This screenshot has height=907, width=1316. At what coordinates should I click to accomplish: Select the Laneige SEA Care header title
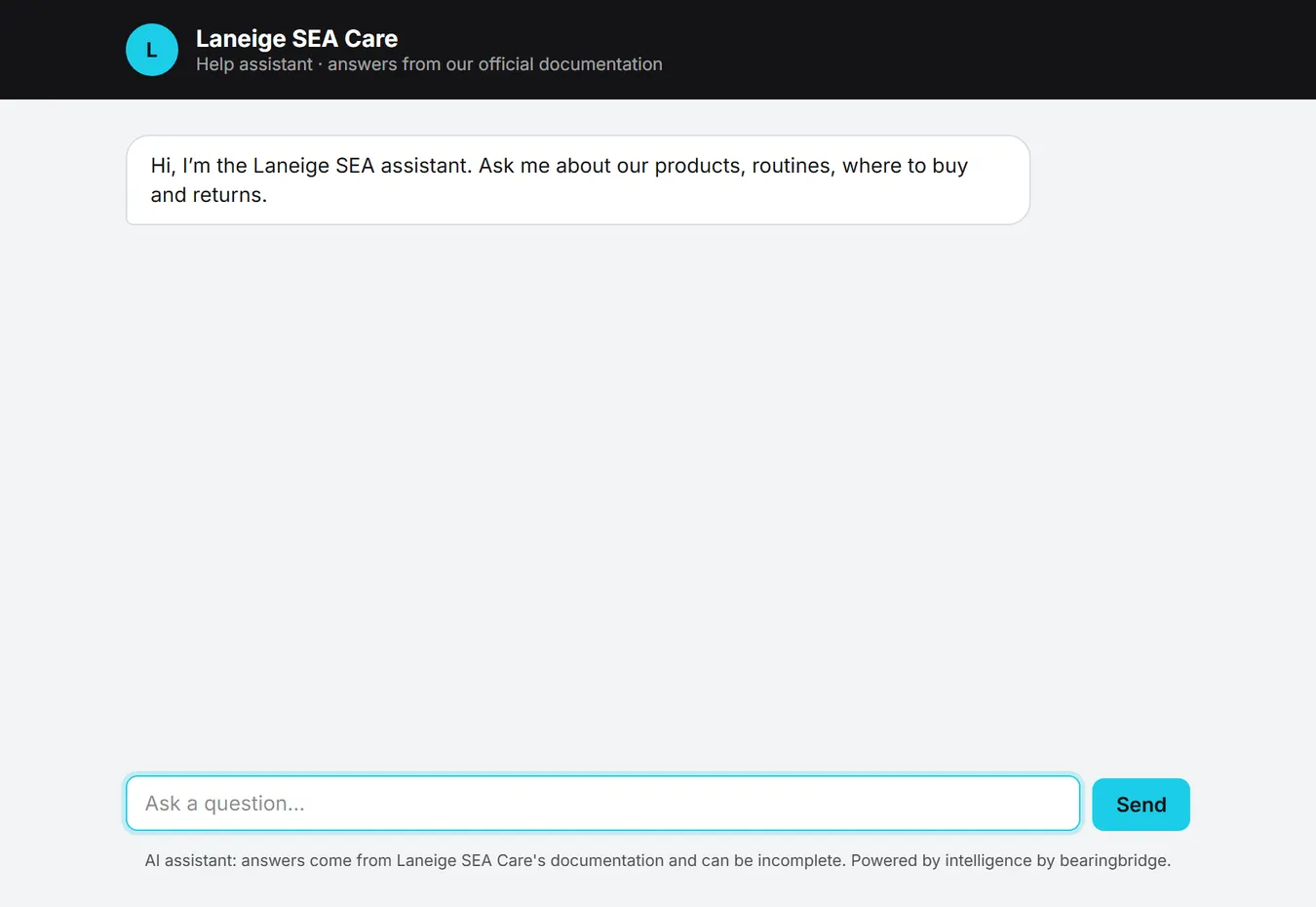tap(296, 38)
